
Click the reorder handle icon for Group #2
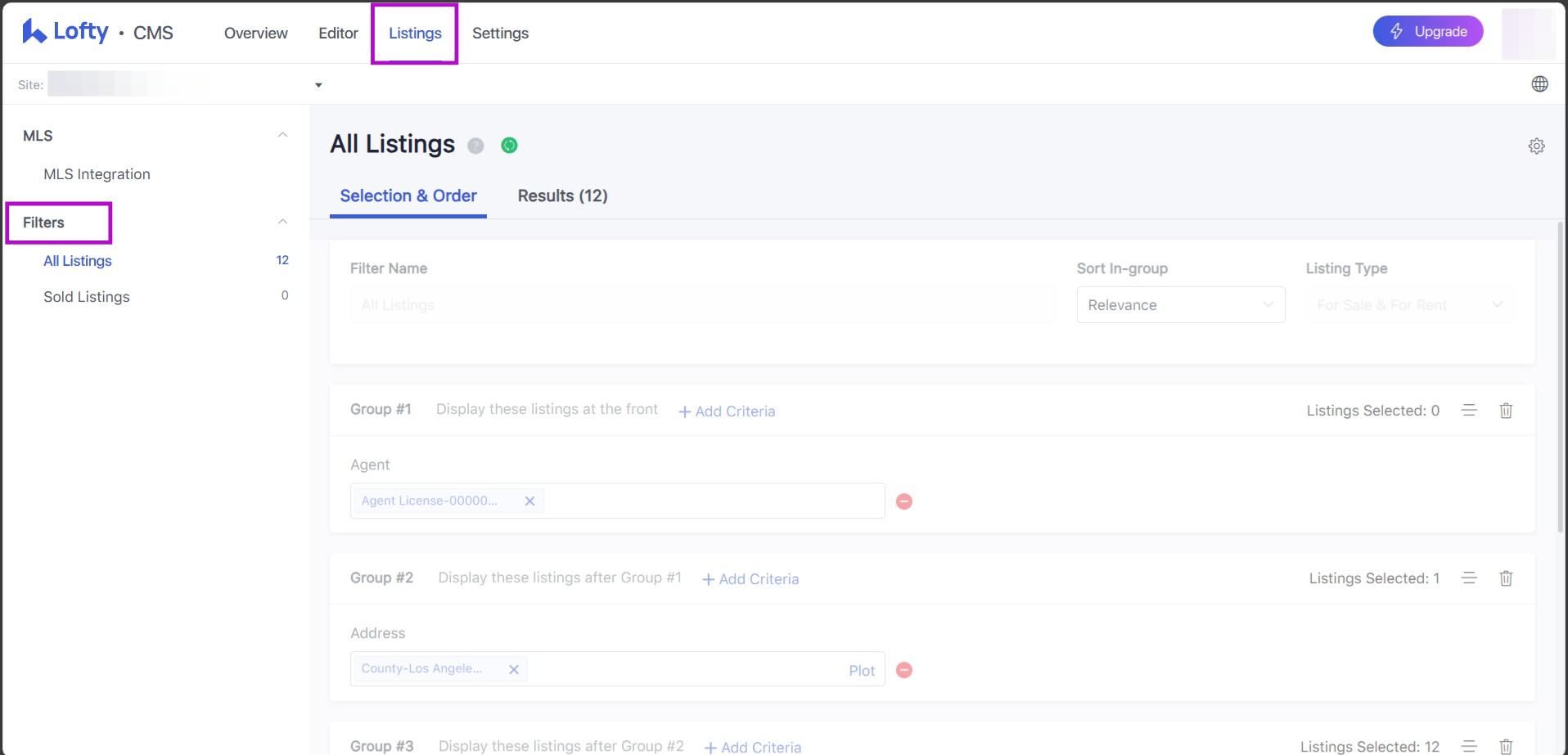(x=1469, y=578)
